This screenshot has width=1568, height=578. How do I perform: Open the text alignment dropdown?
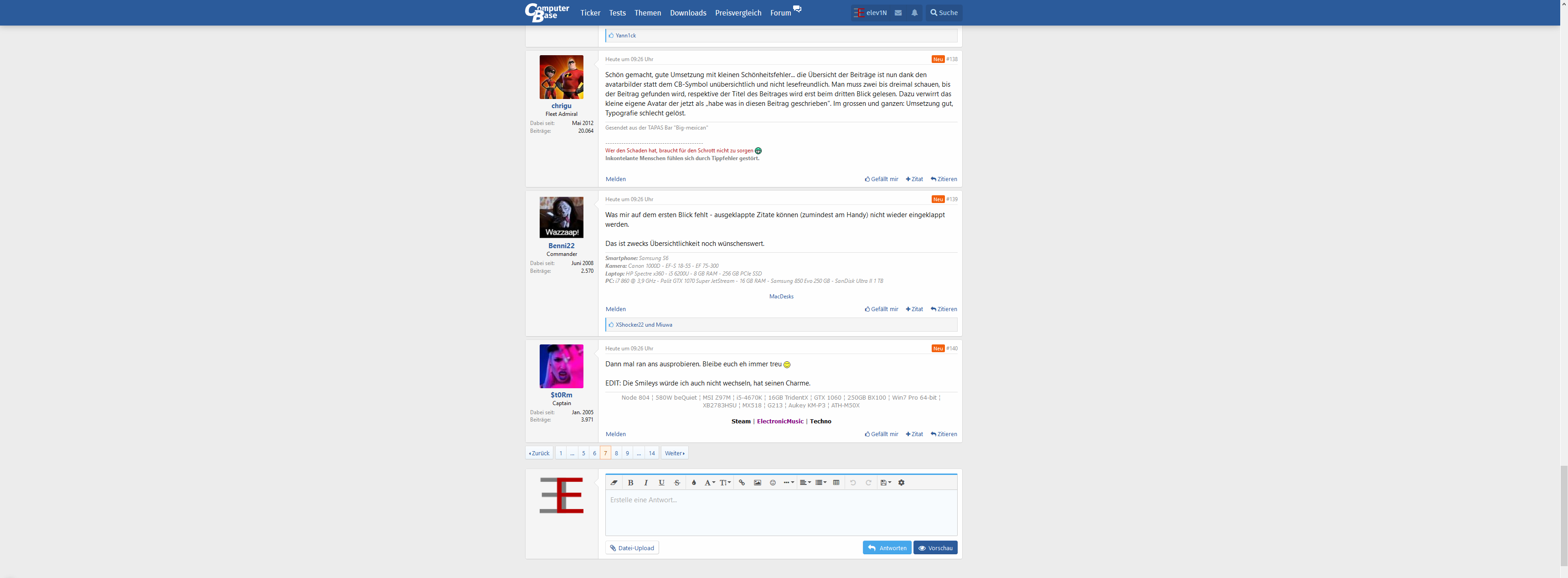click(805, 482)
